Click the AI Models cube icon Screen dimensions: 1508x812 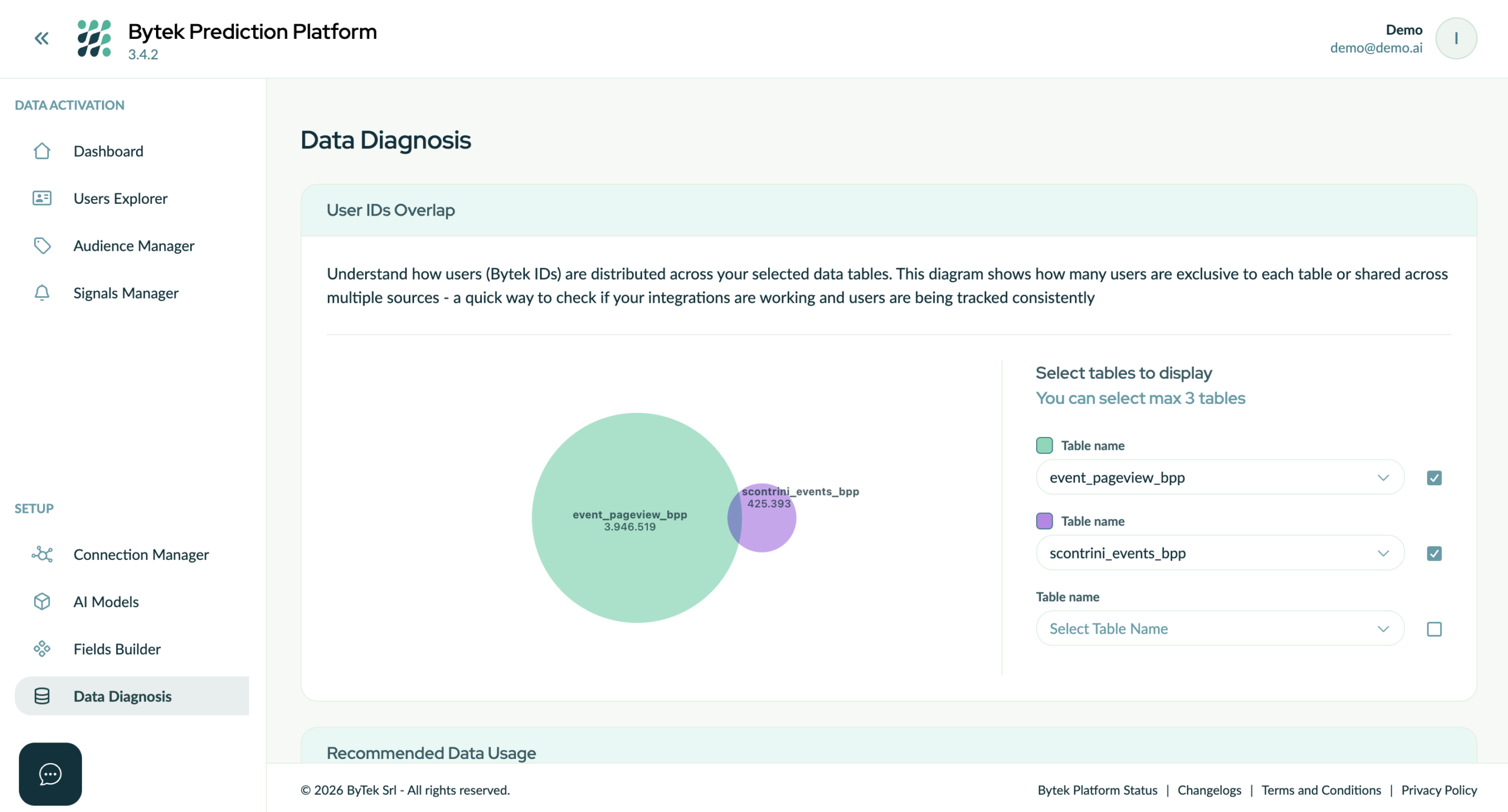pos(41,601)
